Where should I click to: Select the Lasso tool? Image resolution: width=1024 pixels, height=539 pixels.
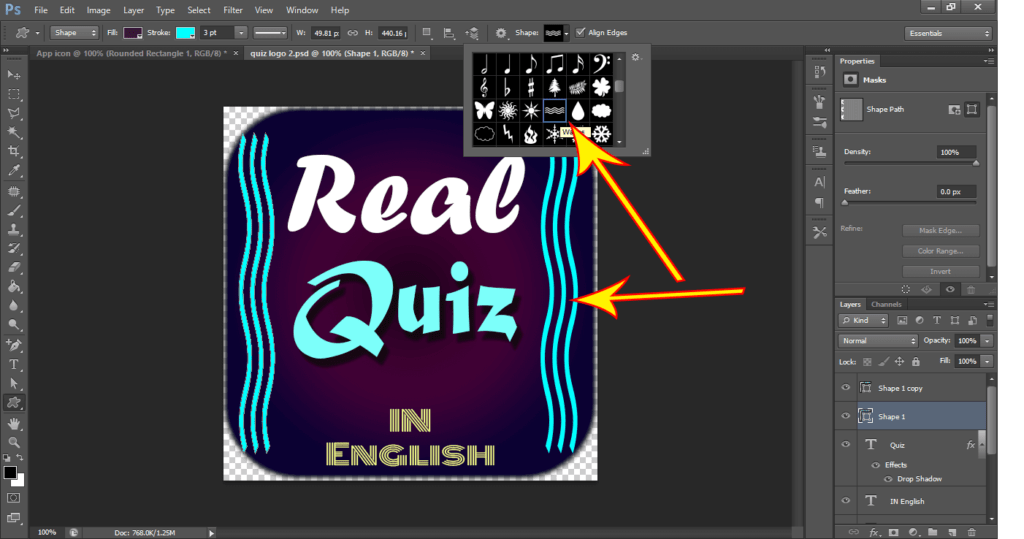[14, 113]
